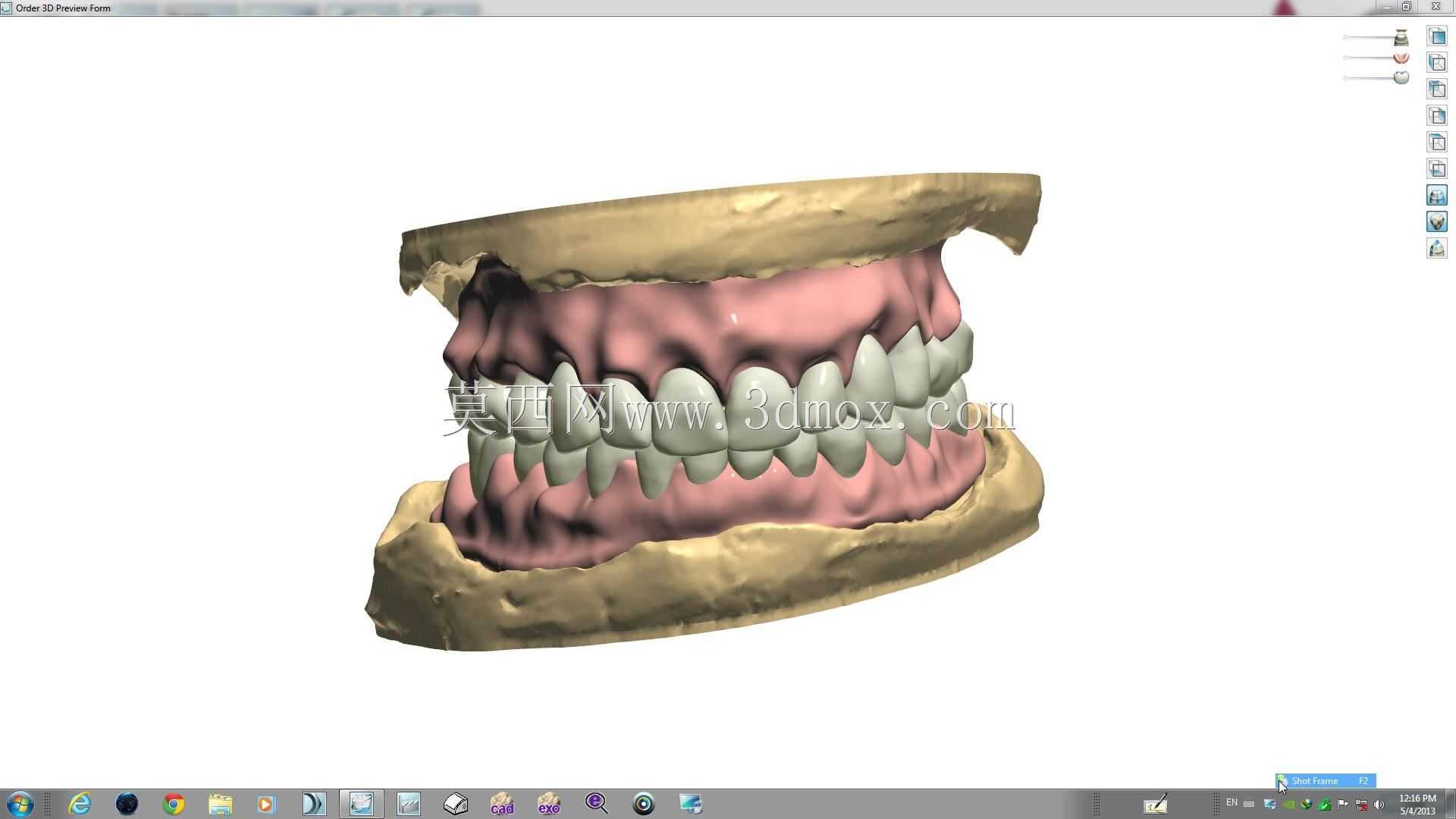Click the active dental preview app taskbar button
1456x819 pixels.
coord(361,804)
